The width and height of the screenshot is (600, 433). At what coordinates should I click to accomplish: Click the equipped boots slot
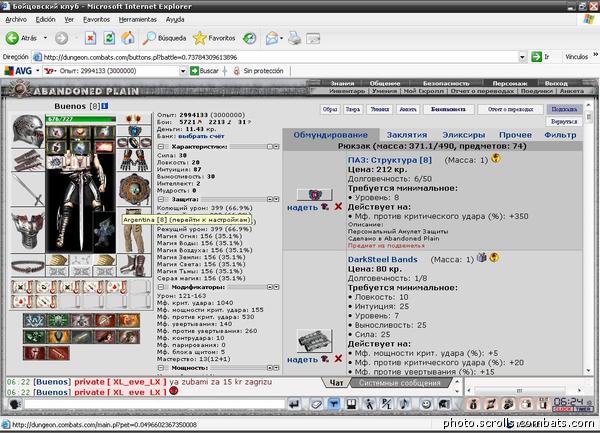(x=134, y=265)
